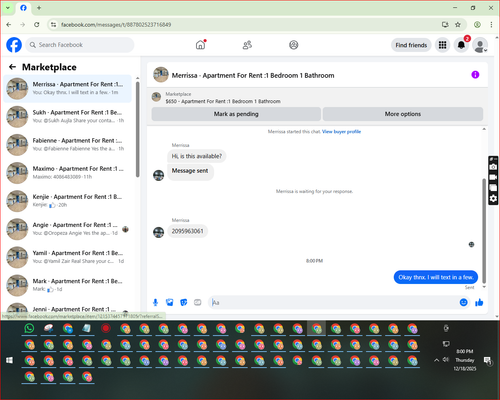Click the 2095963061 message bubble
The height and width of the screenshot is (400, 500).
click(x=187, y=231)
